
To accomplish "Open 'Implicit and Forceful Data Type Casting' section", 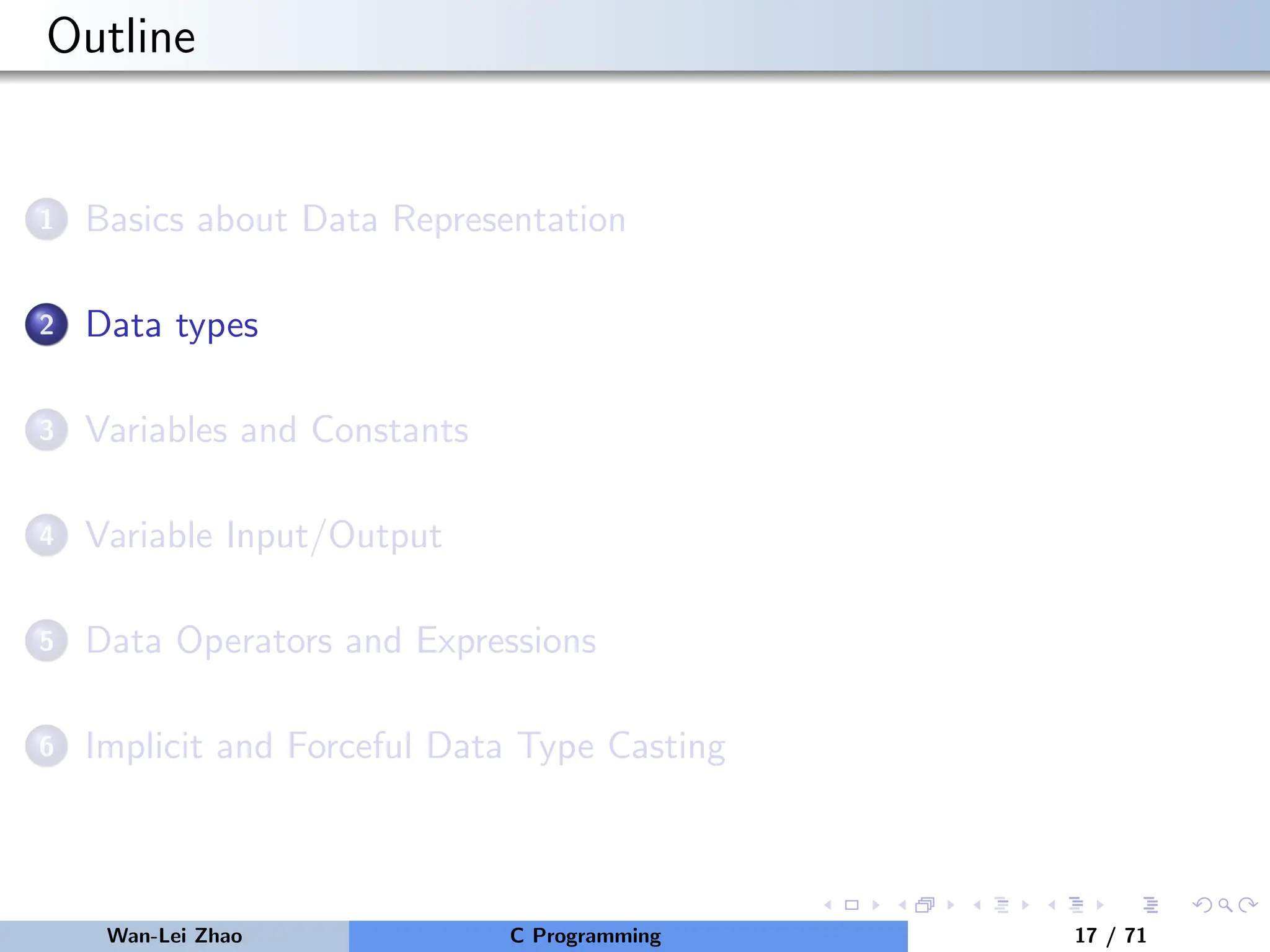I will coord(406,746).
